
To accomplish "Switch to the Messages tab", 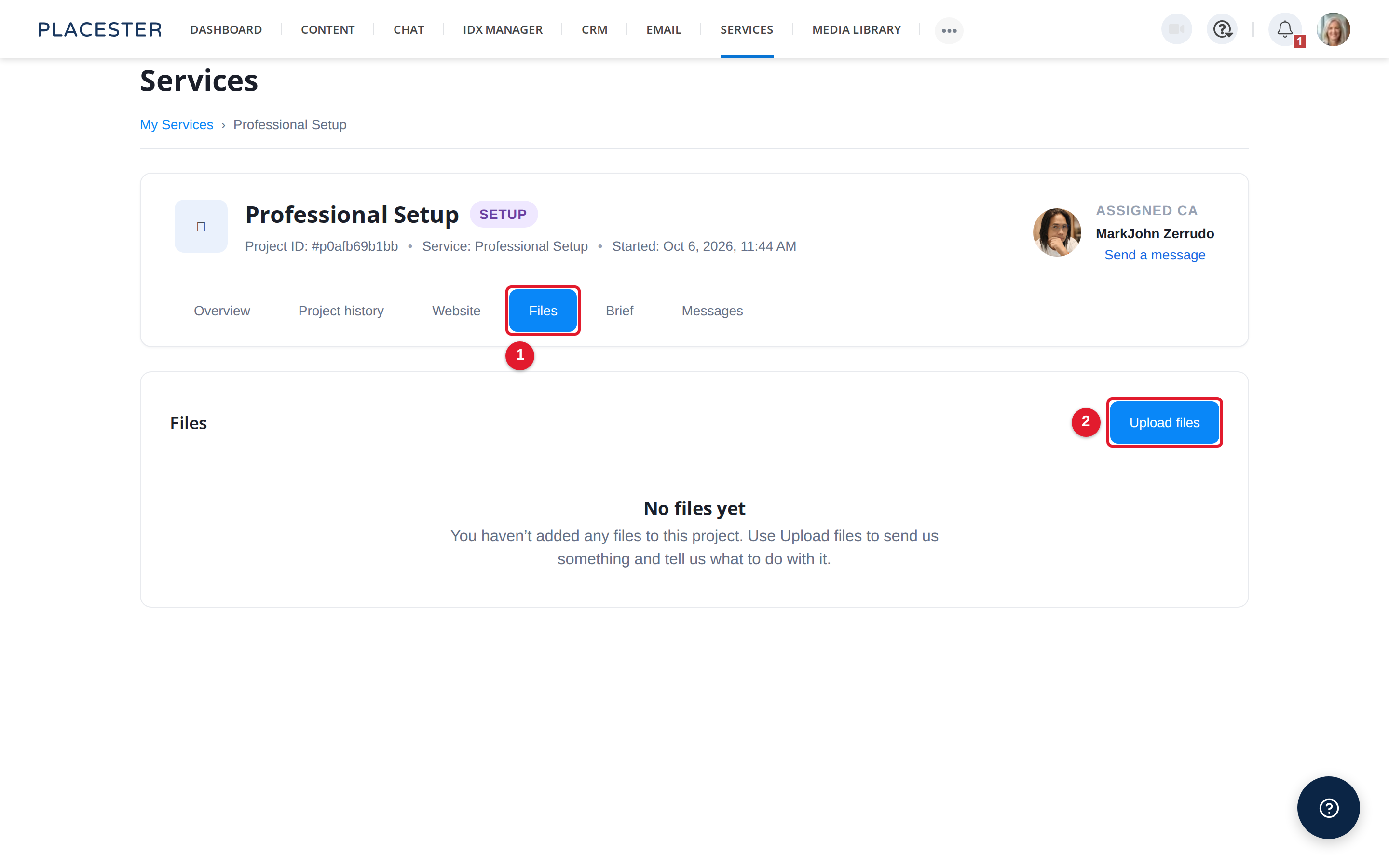I will tap(712, 311).
